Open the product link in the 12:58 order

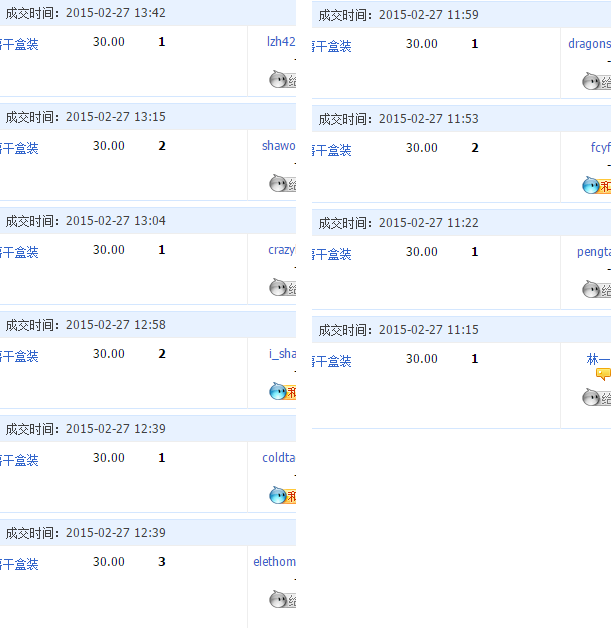20,356
